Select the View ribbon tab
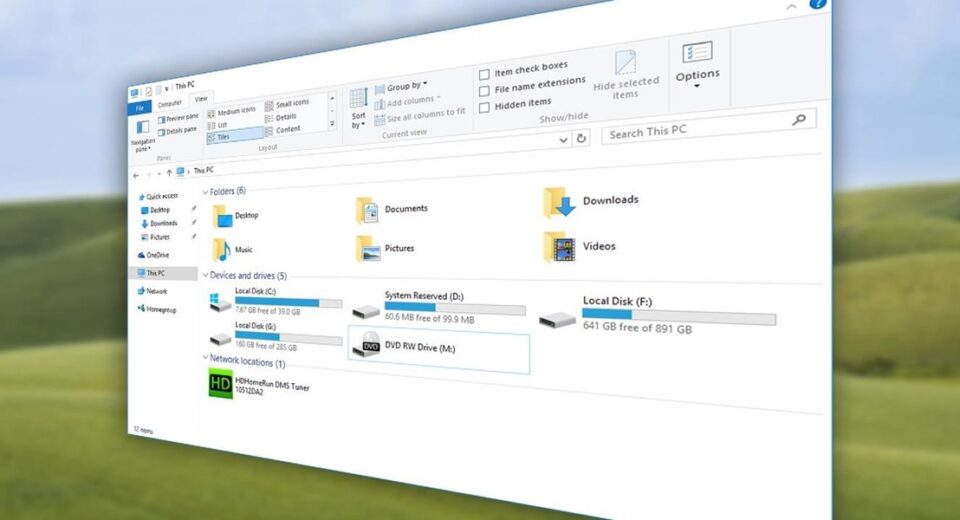 [201, 99]
